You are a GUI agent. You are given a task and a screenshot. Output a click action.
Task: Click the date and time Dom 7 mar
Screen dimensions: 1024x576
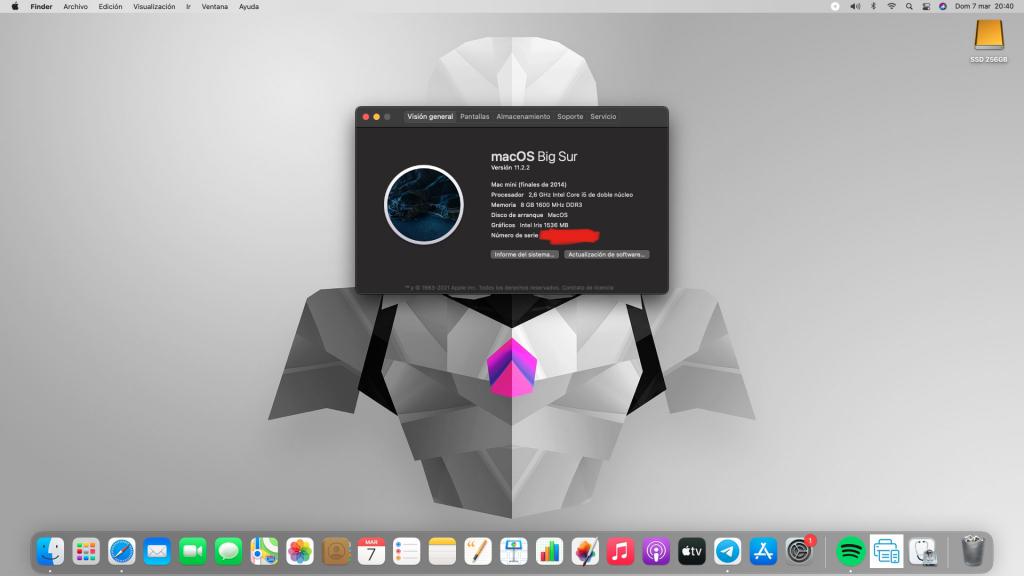coord(984,7)
